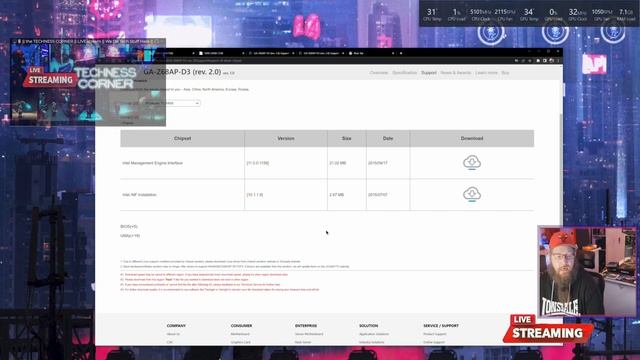Open the Application Solutions footer link
This screenshot has height=360, width=640.
coord(374,334)
